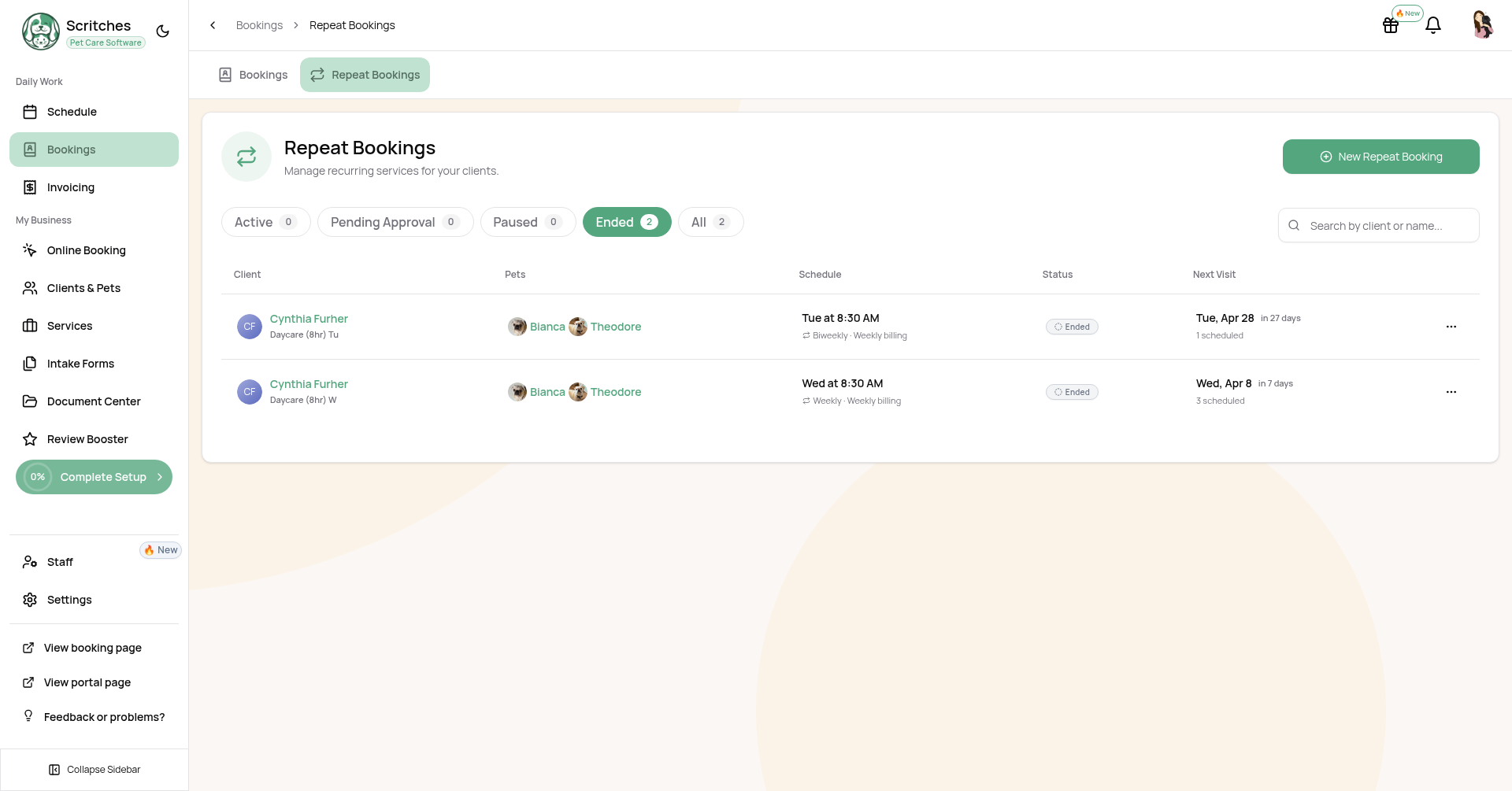Open row options for Wednesday daycare booking

(x=1451, y=392)
